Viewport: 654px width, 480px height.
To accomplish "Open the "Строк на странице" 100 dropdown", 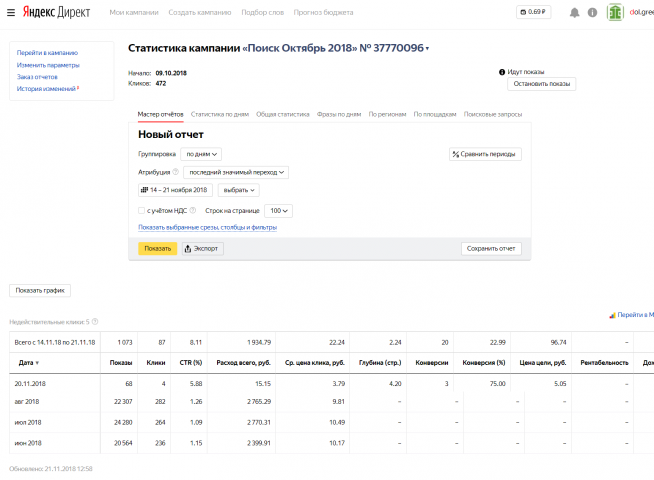I will pos(279,211).
